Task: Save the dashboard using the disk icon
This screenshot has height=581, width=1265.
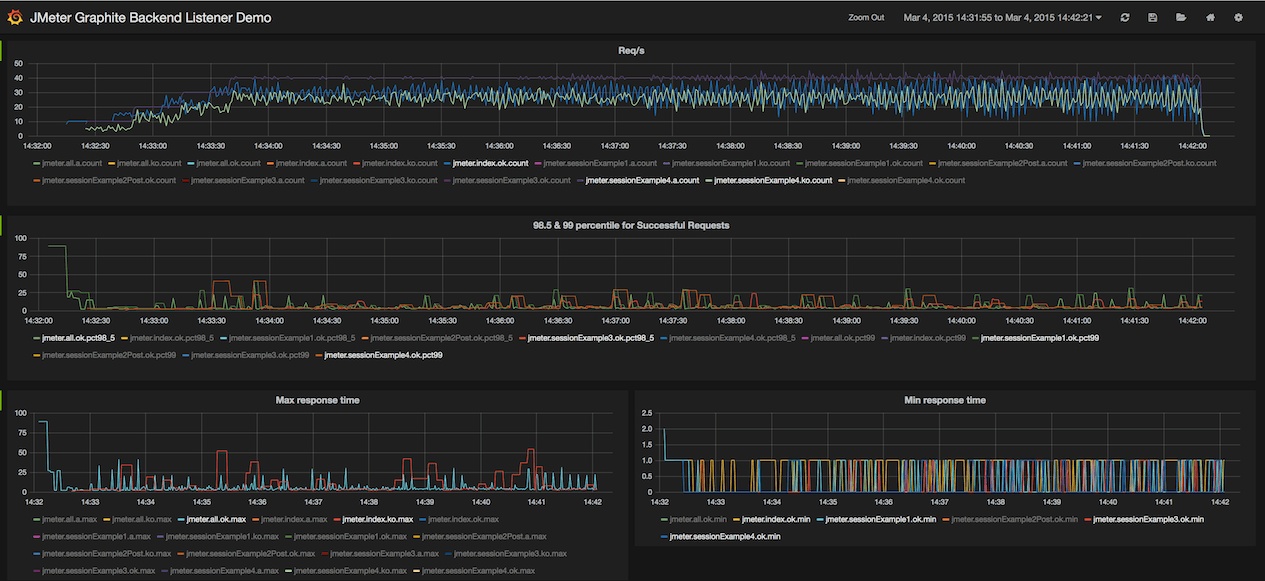Action: 1152,17
